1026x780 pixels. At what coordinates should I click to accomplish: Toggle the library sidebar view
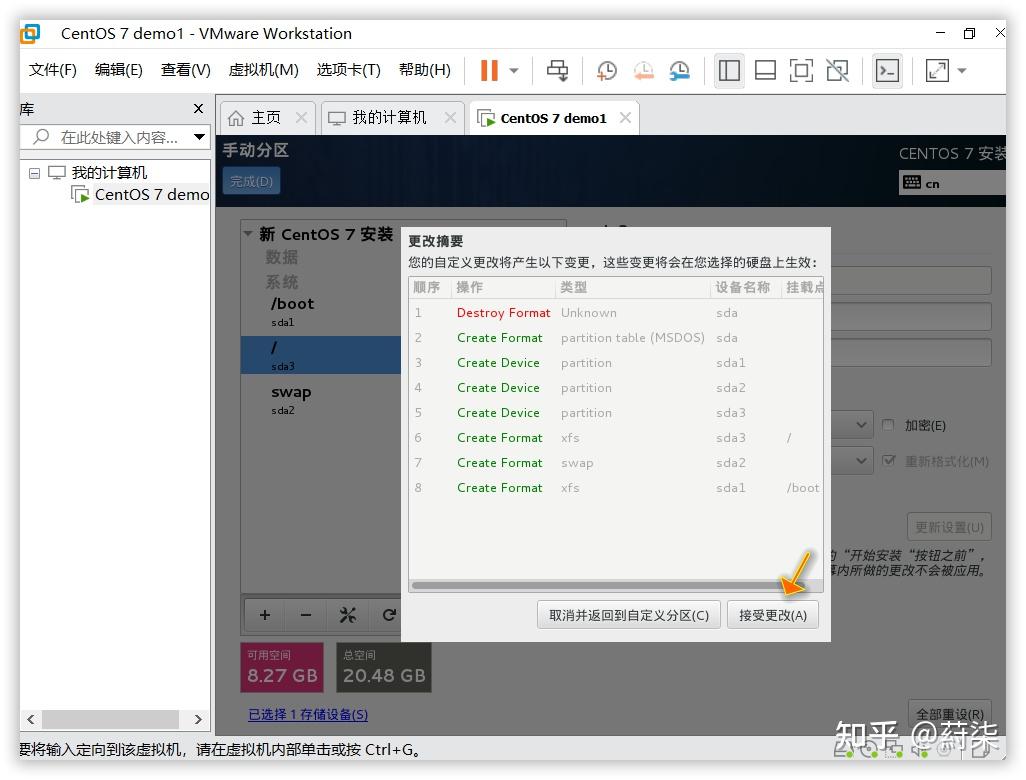[729, 70]
